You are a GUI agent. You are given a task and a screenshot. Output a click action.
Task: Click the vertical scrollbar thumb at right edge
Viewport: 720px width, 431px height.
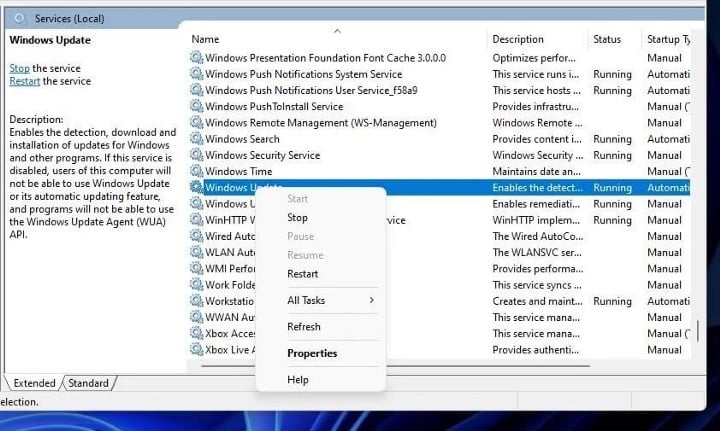point(698,331)
